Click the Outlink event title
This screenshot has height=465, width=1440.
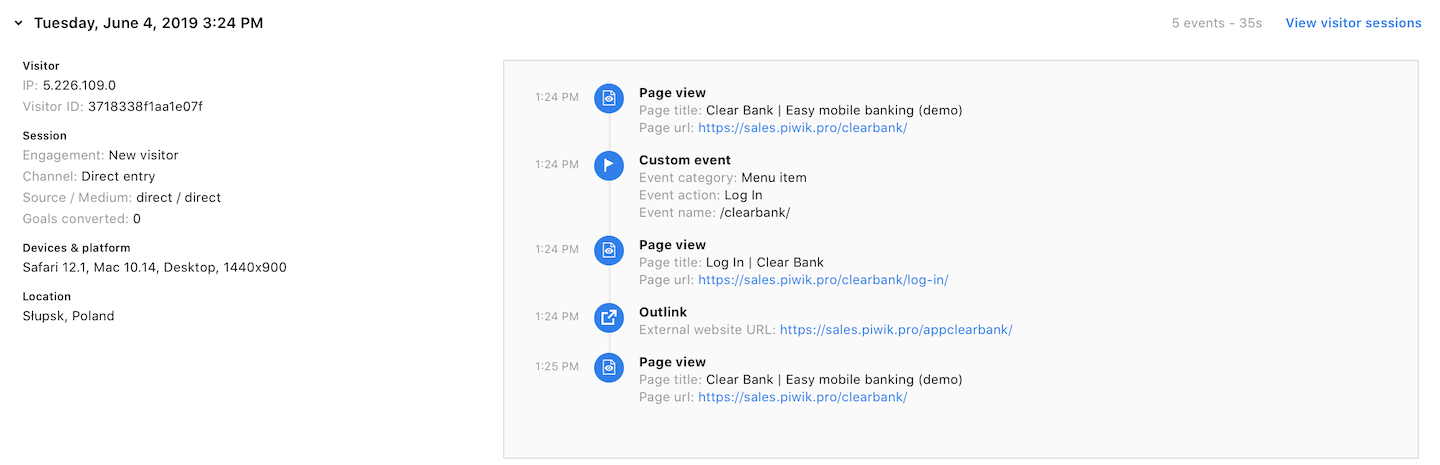pyautogui.click(x=663, y=312)
